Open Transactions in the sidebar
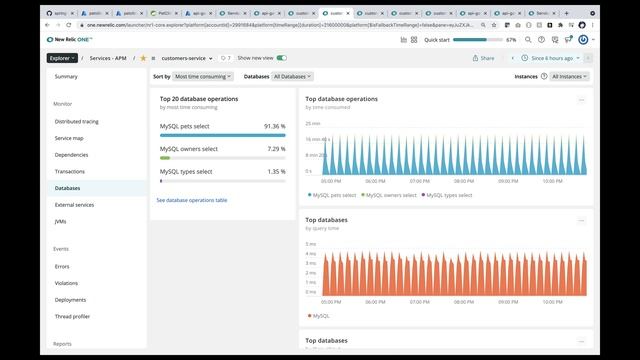 70,171
